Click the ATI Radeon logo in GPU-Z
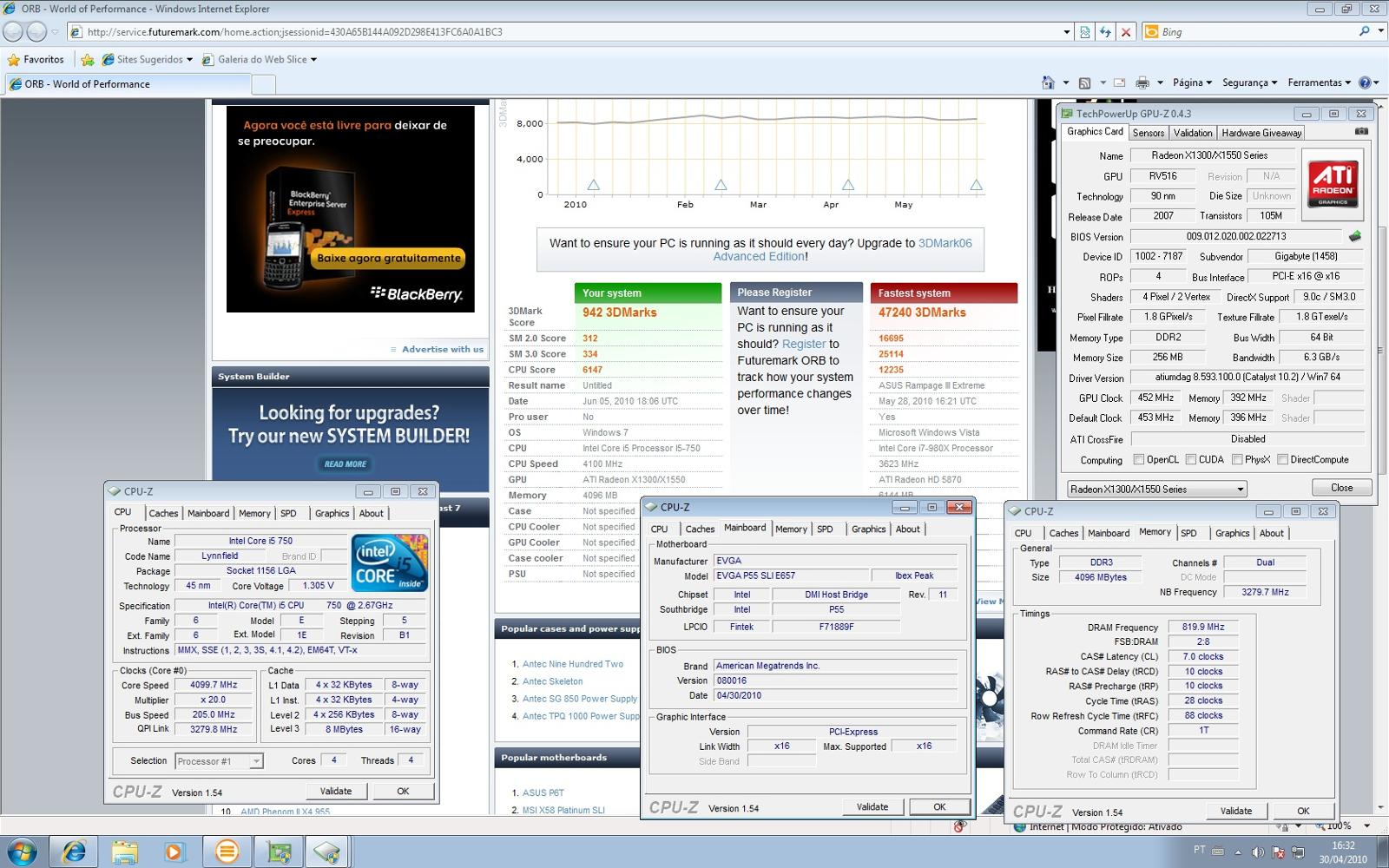 (1333, 184)
